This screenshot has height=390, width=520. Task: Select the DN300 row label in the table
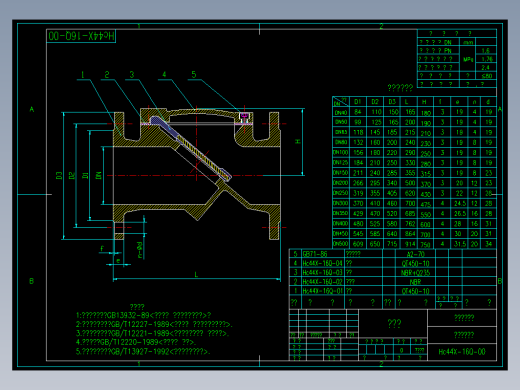pyautogui.click(x=340, y=203)
